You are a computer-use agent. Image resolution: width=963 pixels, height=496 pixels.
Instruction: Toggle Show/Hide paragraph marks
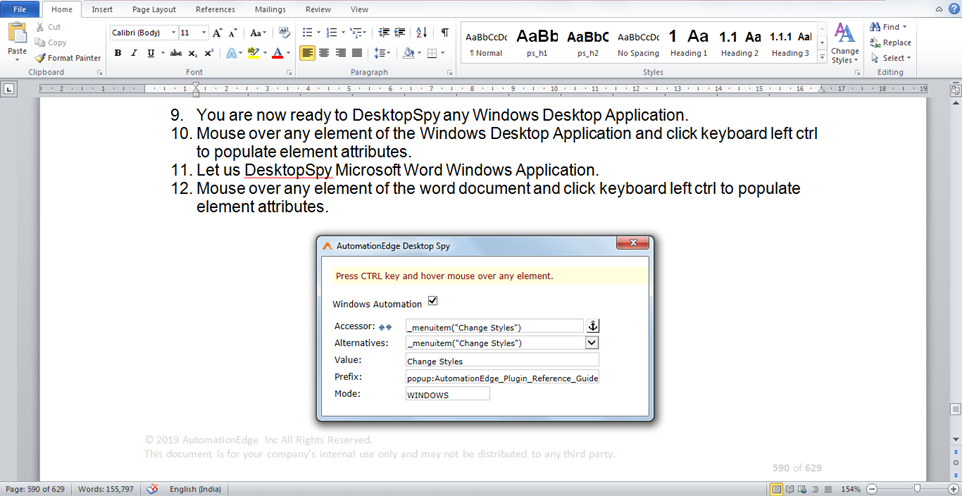point(445,33)
